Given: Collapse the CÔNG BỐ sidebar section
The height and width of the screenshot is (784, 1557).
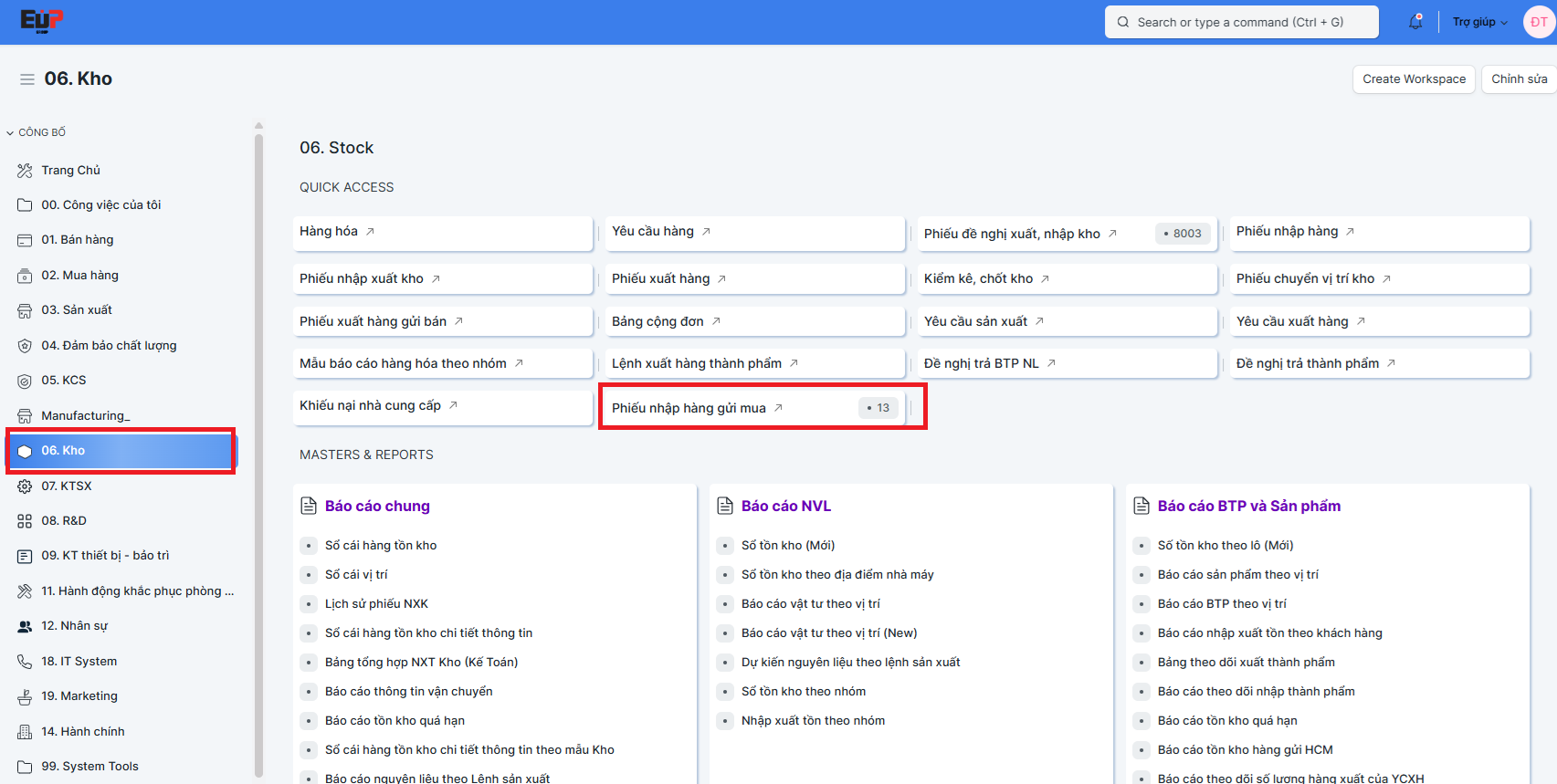Looking at the screenshot, I should pyautogui.click(x=11, y=132).
